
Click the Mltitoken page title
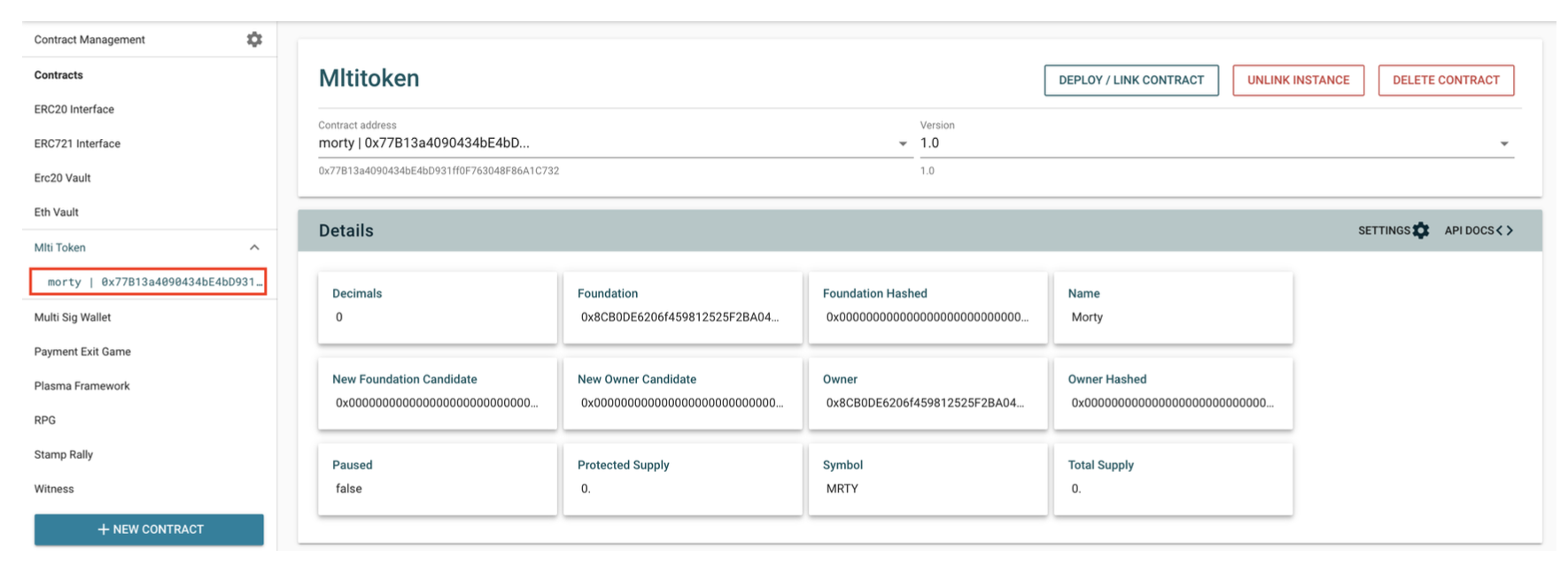[369, 78]
